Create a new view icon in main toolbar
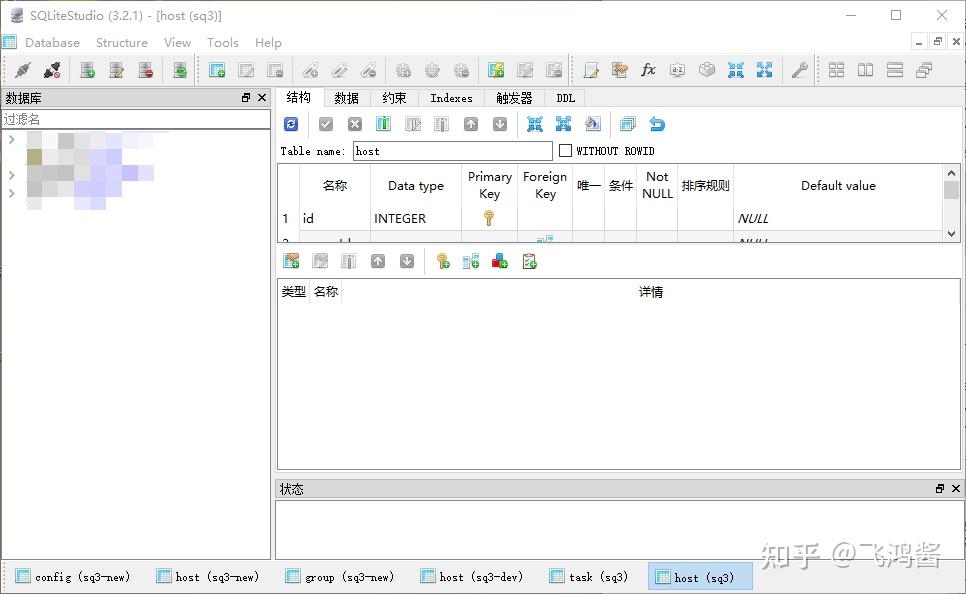This screenshot has width=966, height=594. point(496,70)
